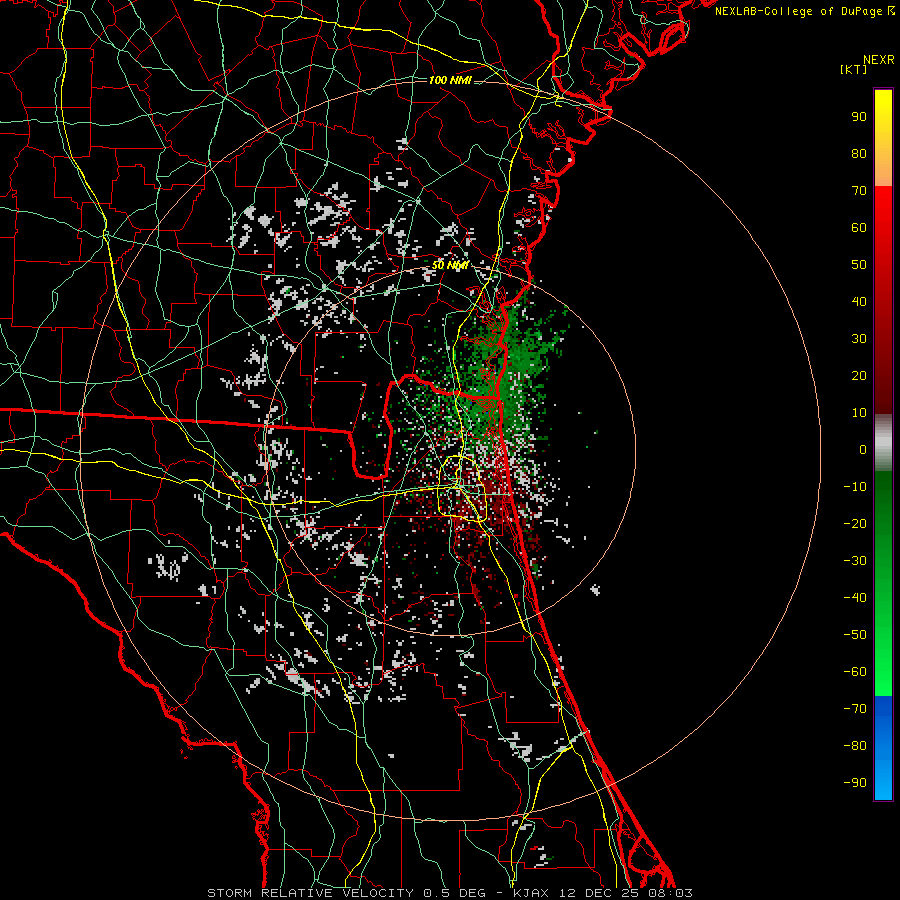900x900 pixels.
Task: Click the 50 knot scale value
Action: pos(859,265)
